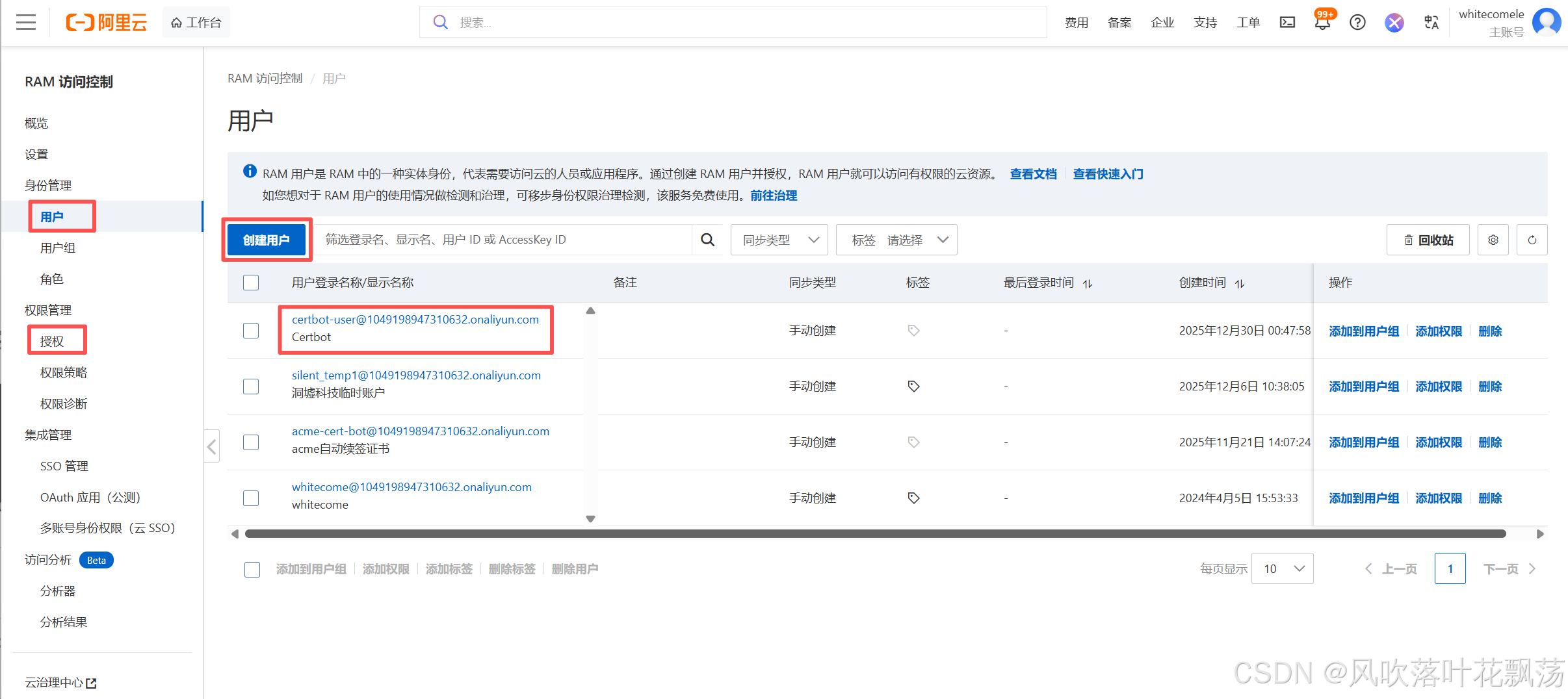Open the hamburger navigation menu
Image resolution: width=1568 pixels, height=699 pixels.
pos(26,22)
